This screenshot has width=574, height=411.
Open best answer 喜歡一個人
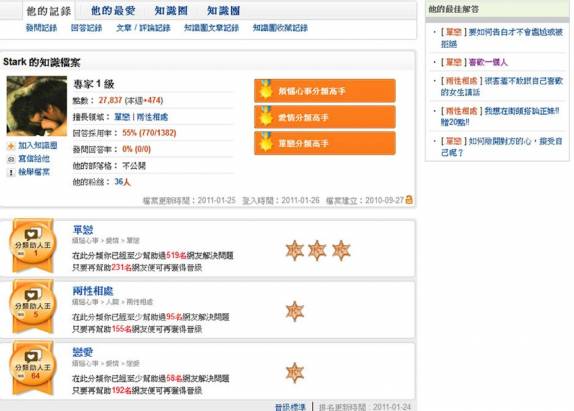coord(488,62)
